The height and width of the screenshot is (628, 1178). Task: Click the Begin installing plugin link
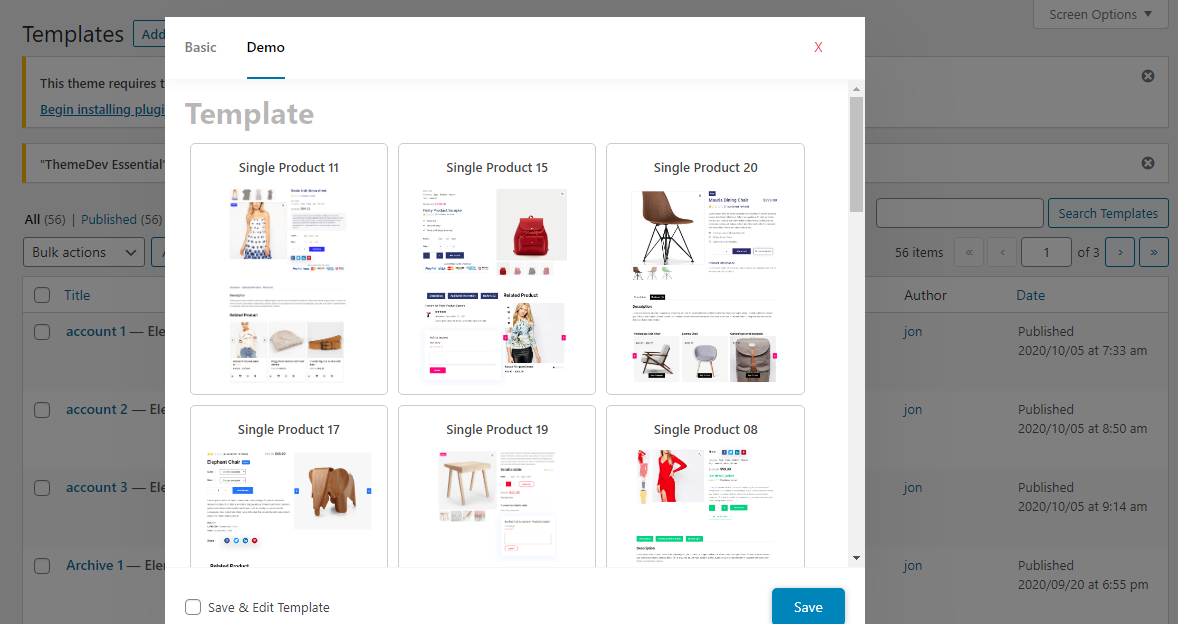[x=102, y=110]
